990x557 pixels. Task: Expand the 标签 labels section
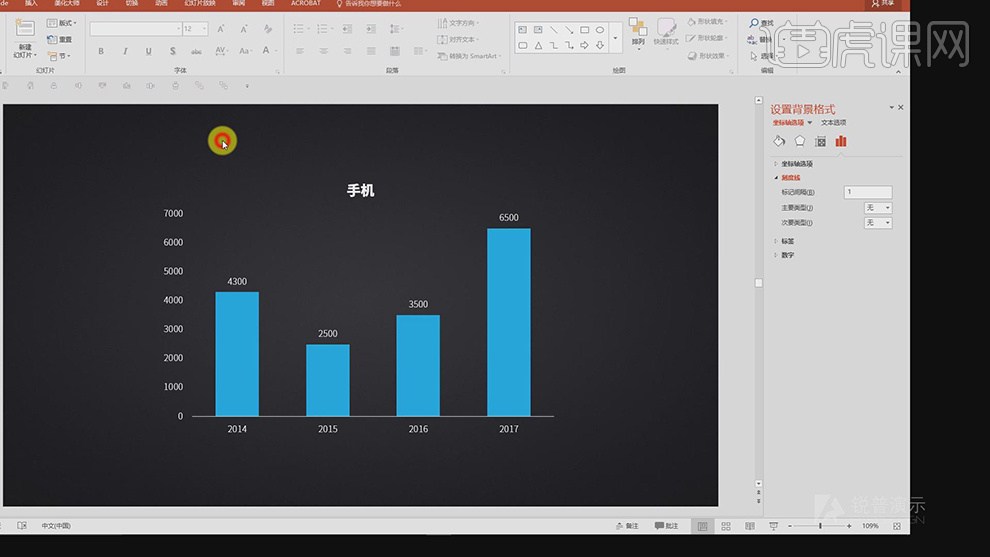pos(788,241)
